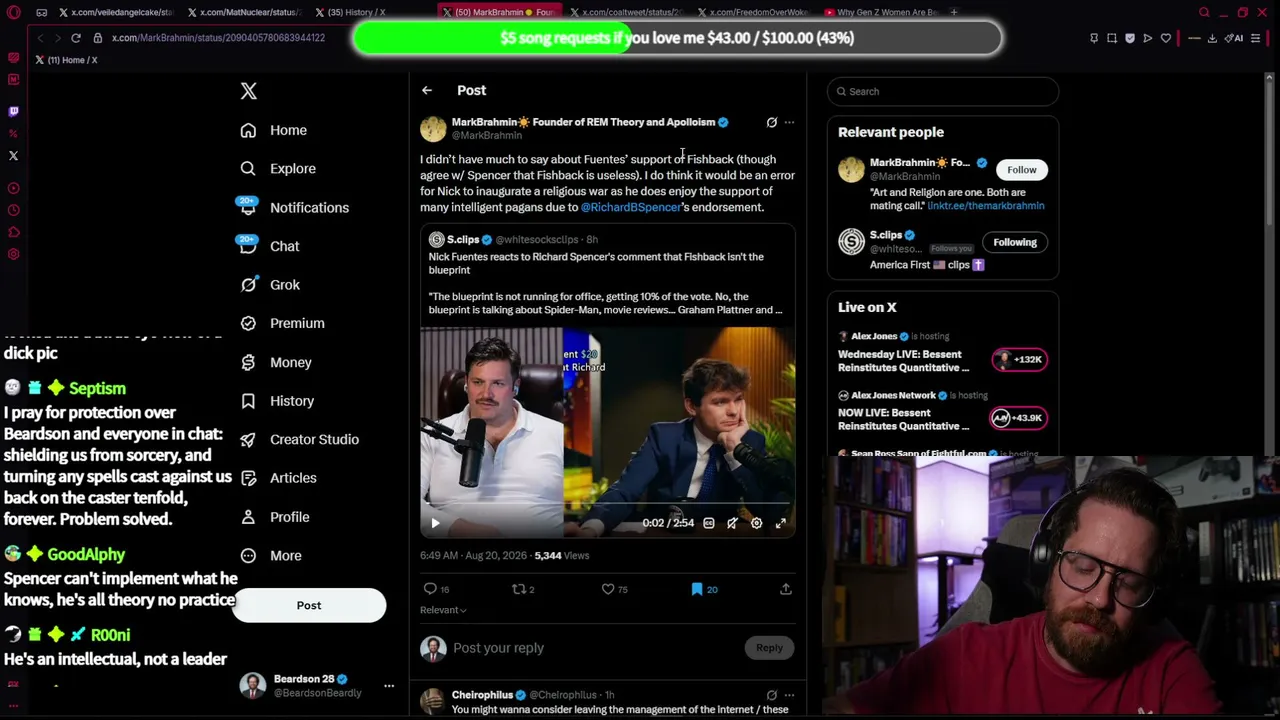Screen dimensions: 1280x720
Task: Open more options on MarkBrahmin's post
Action: (x=789, y=122)
